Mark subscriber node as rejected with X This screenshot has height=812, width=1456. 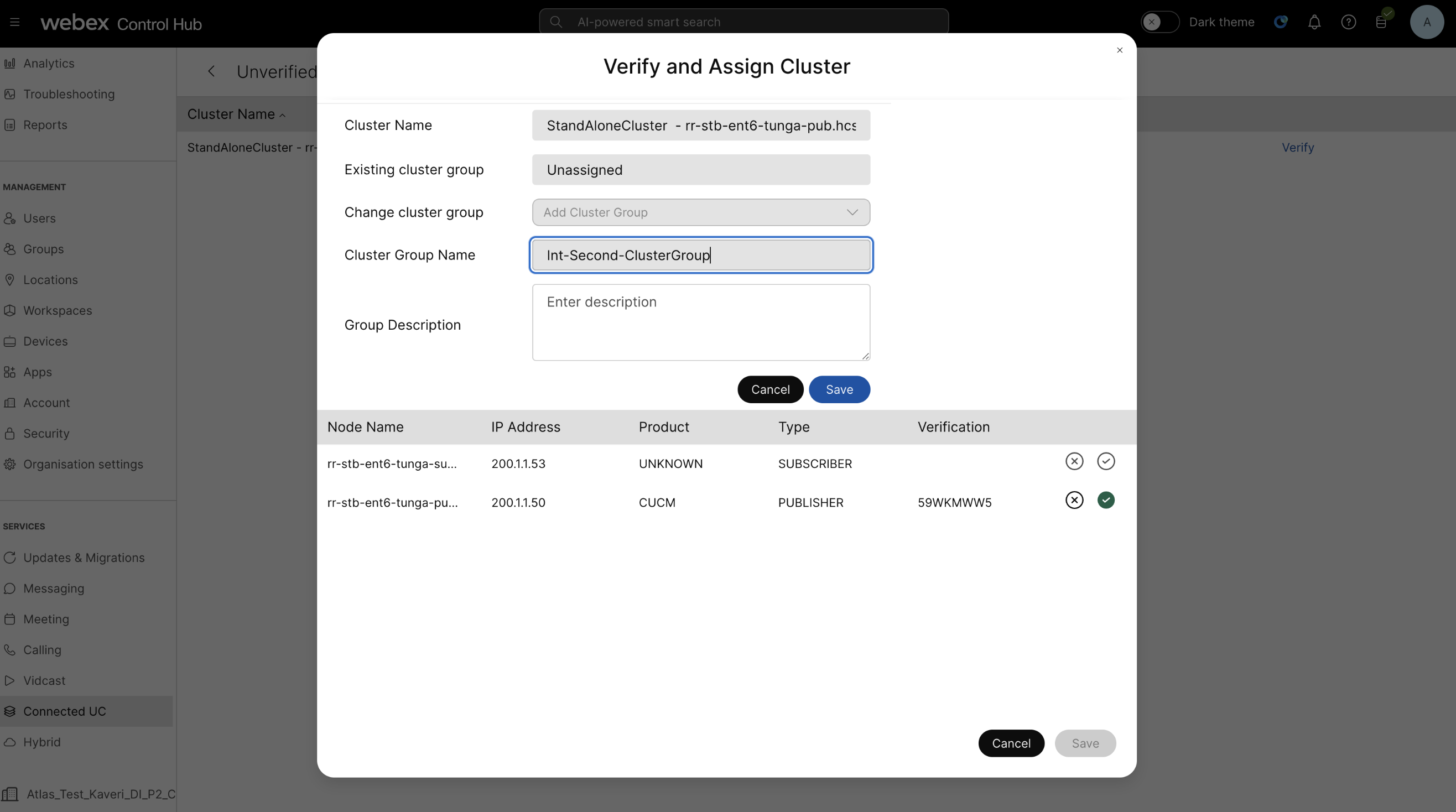pyautogui.click(x=1074, y=461)
